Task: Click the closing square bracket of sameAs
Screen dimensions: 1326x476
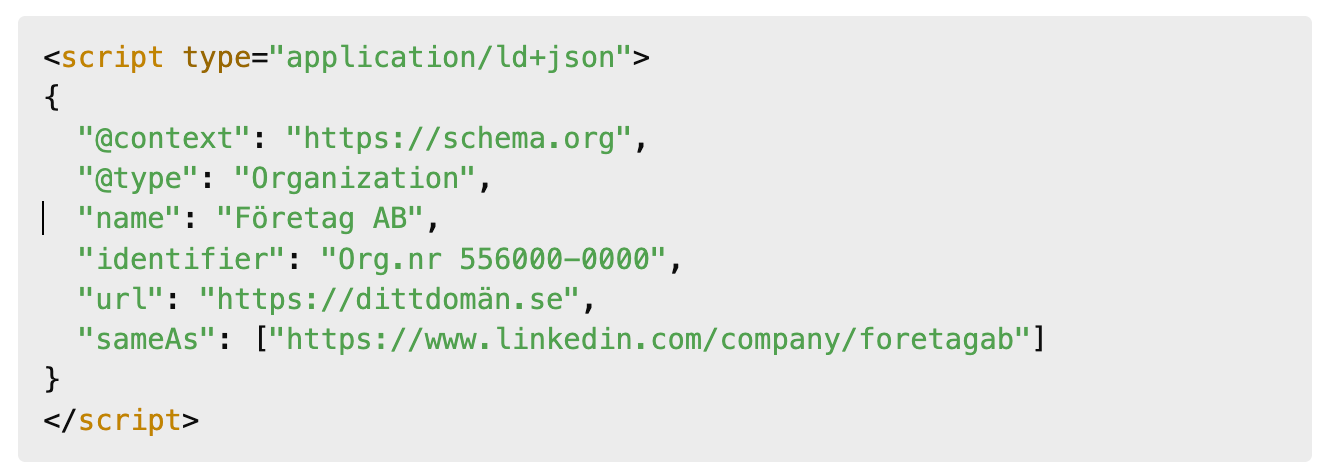Action: point(1041,340)
